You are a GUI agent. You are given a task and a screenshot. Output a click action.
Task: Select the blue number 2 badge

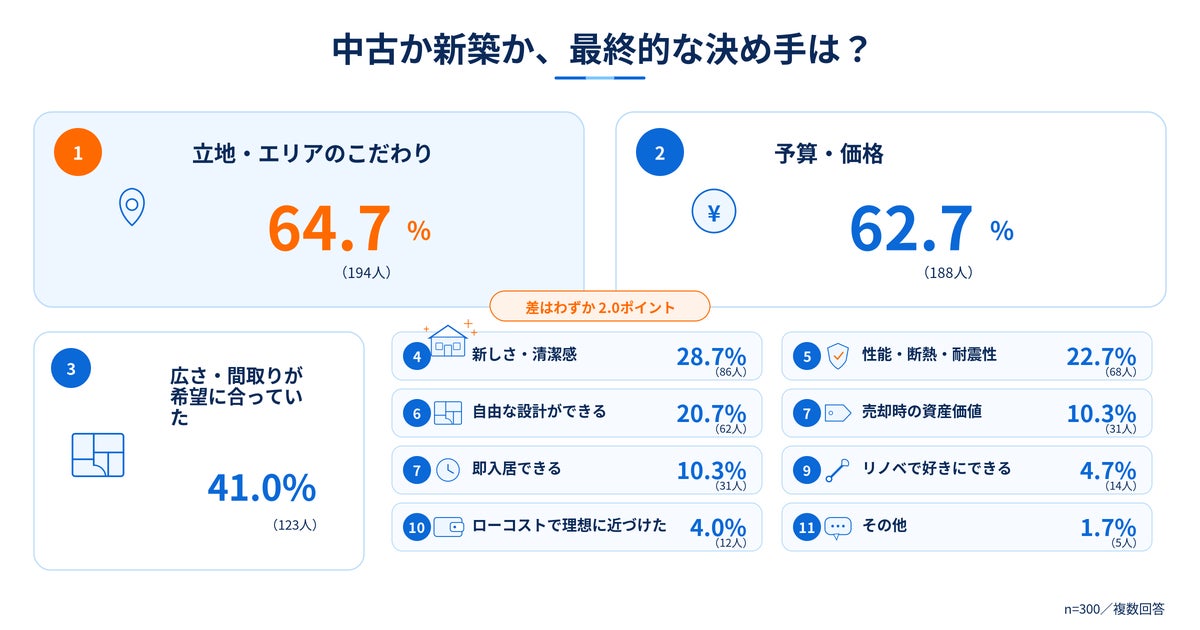pos(659,153)
